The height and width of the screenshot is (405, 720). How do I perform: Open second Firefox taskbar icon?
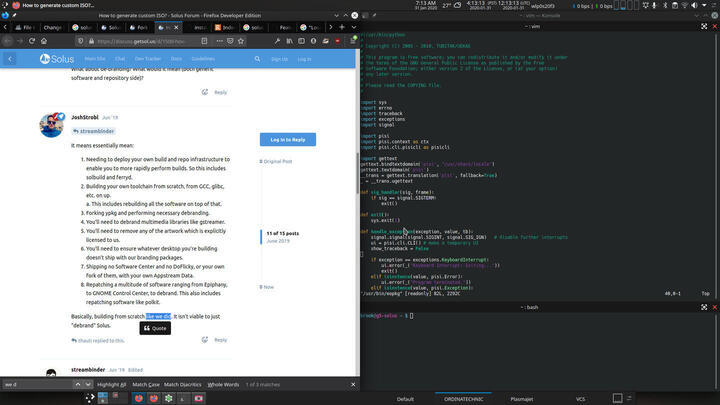154,399
